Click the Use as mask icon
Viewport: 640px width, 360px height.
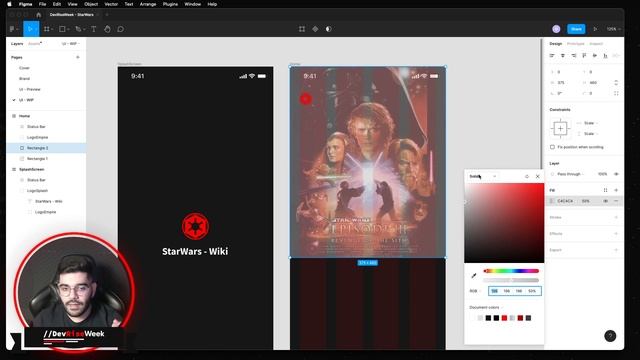pos(329,29)
